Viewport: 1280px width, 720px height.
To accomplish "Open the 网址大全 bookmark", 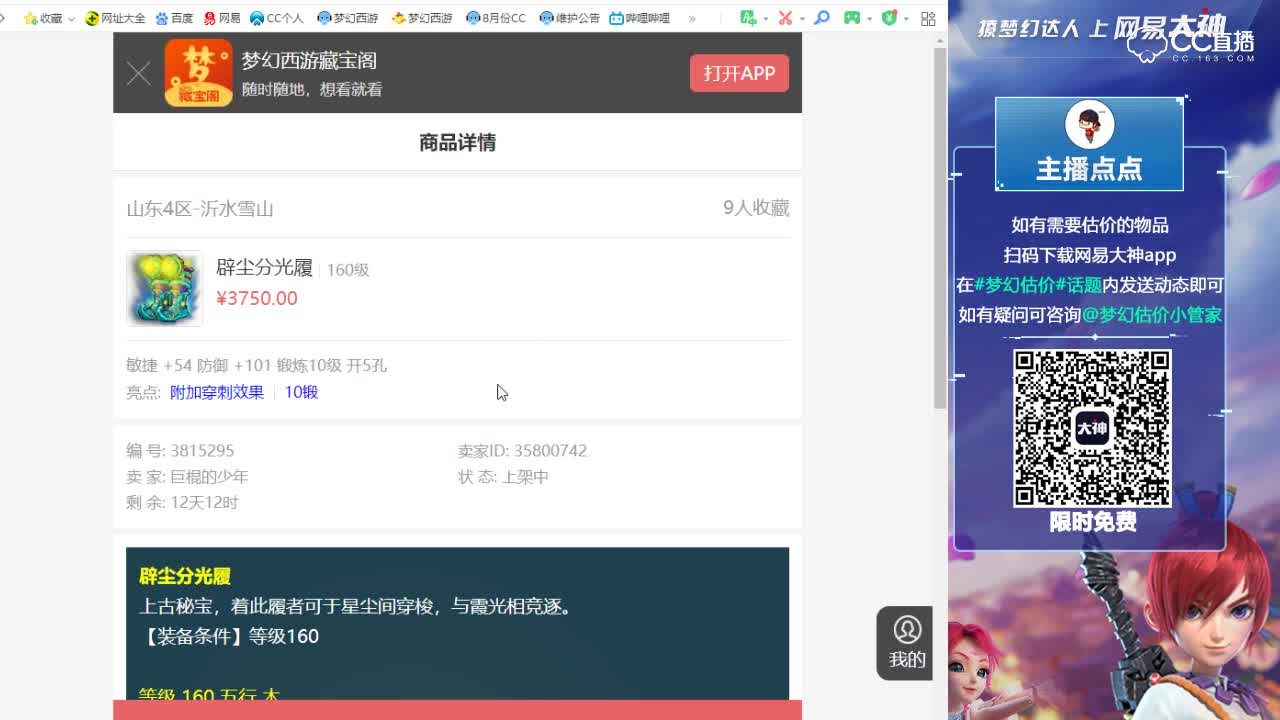I will pos(115,18).
